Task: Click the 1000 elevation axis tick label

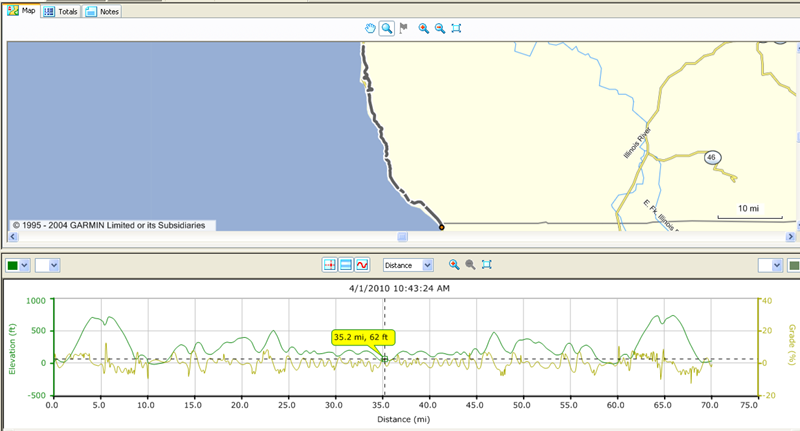Action: (36, 301)
